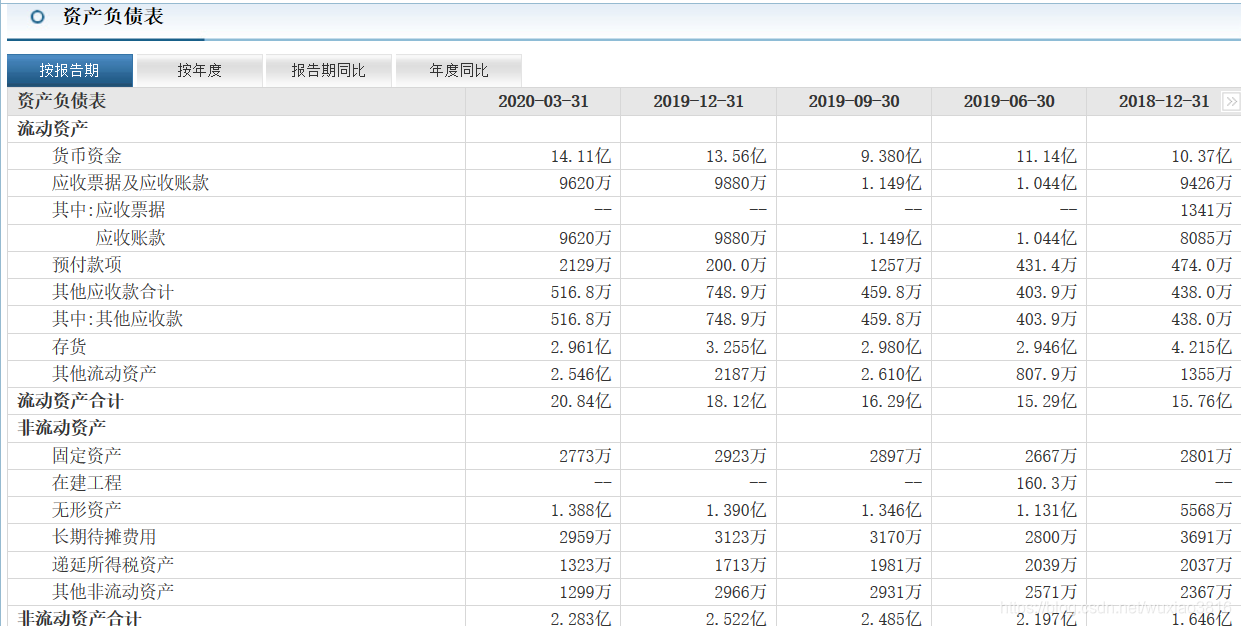Click the 非流动资产 section row label
The width and height of the screenshot is (1241, 626).
click(62, 428)
